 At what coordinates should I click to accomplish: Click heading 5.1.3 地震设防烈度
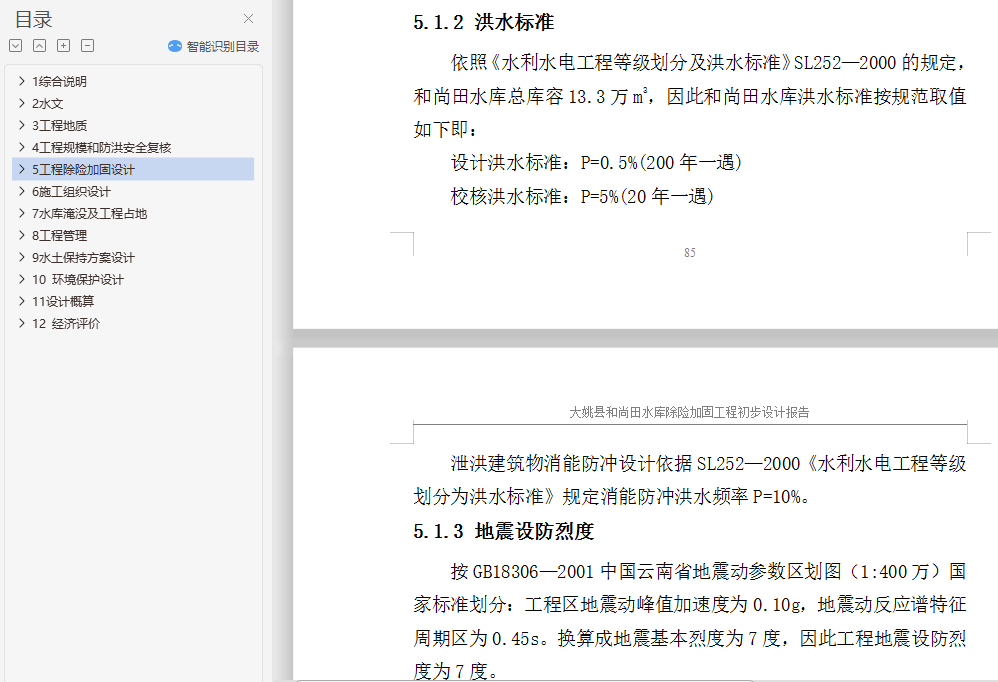pyautogui.click(x=503, y=531)
